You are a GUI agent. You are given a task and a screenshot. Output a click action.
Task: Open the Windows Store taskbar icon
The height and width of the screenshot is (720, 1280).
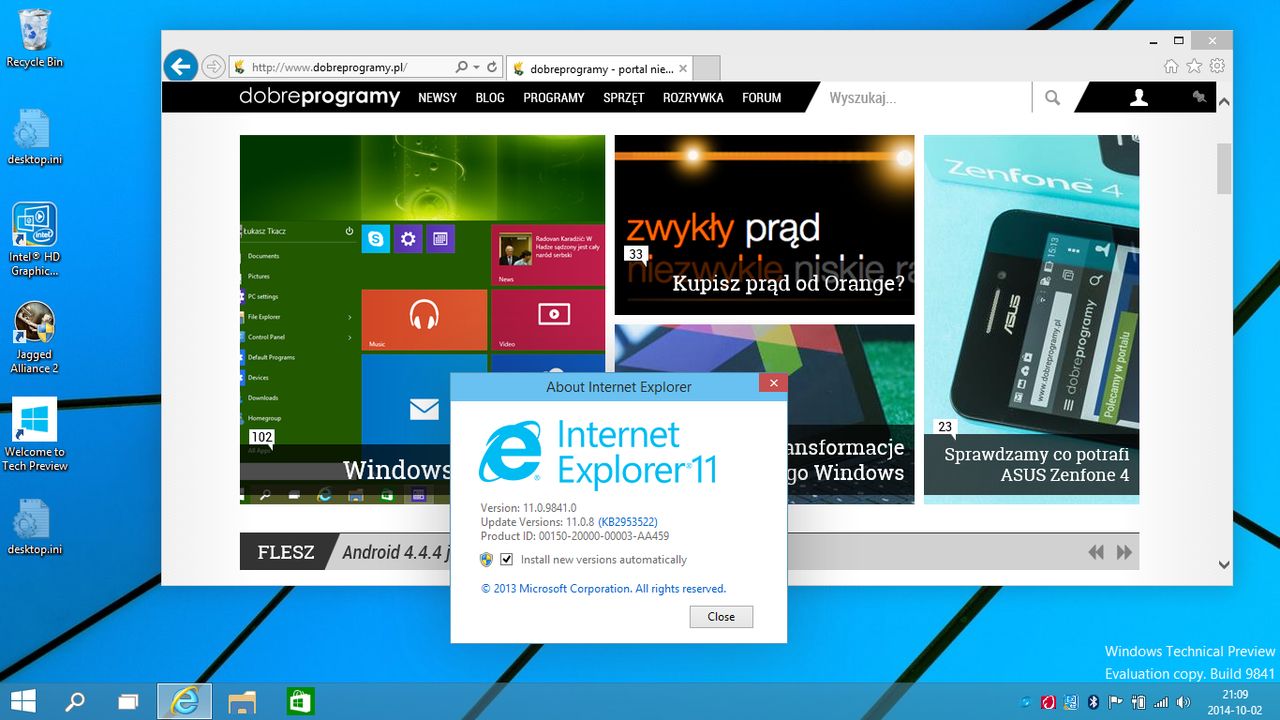pyautogui.click(x=300, y=701)
